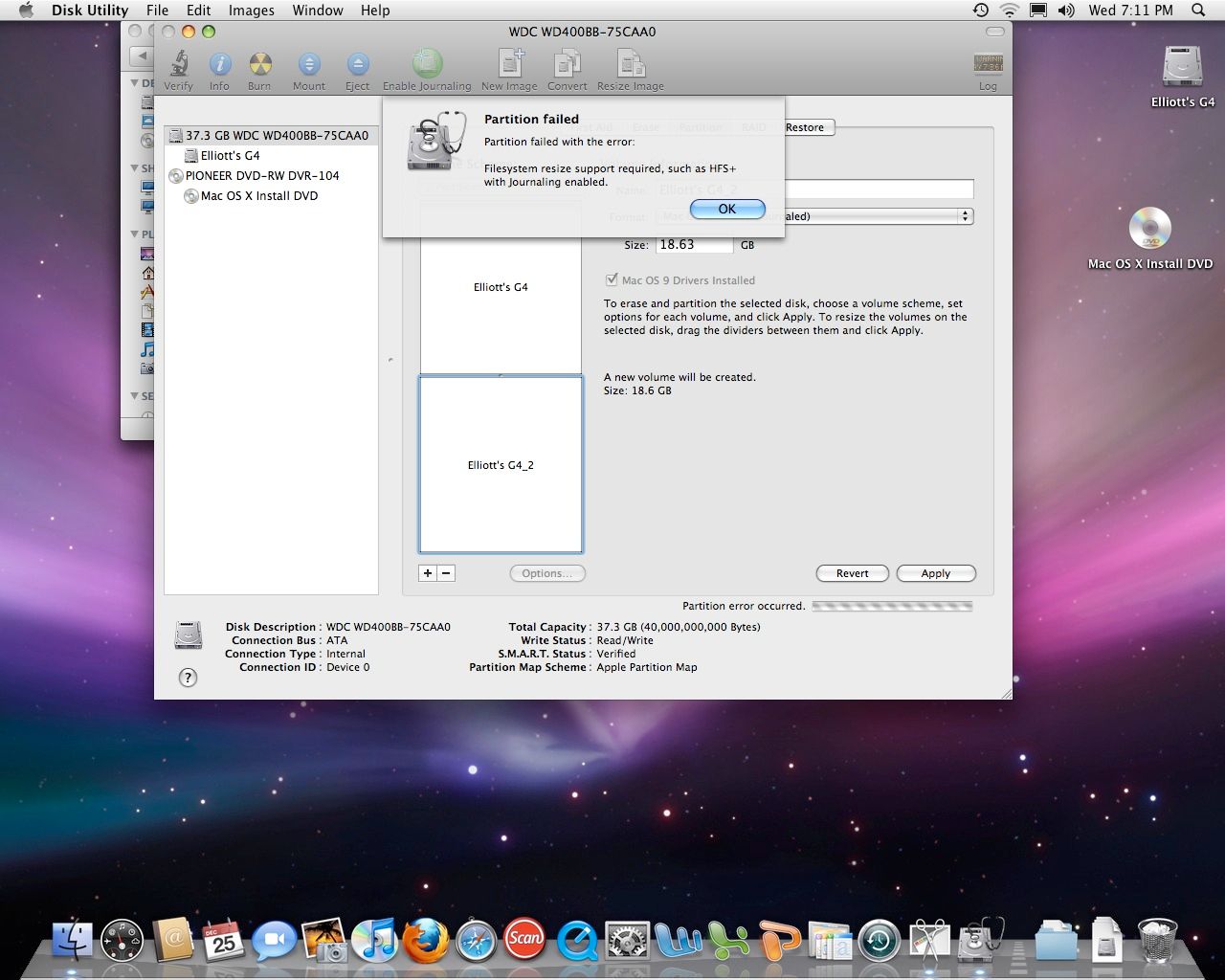Switch to the Restore tab
1225x980 pixels.
[805, 127]
